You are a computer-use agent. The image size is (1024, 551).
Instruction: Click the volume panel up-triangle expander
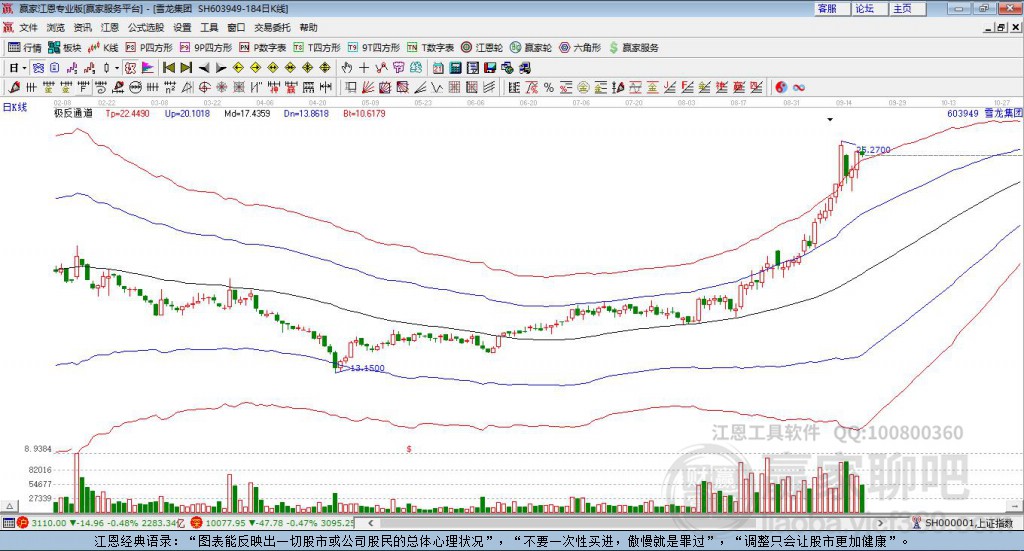[x=9, y=506]
